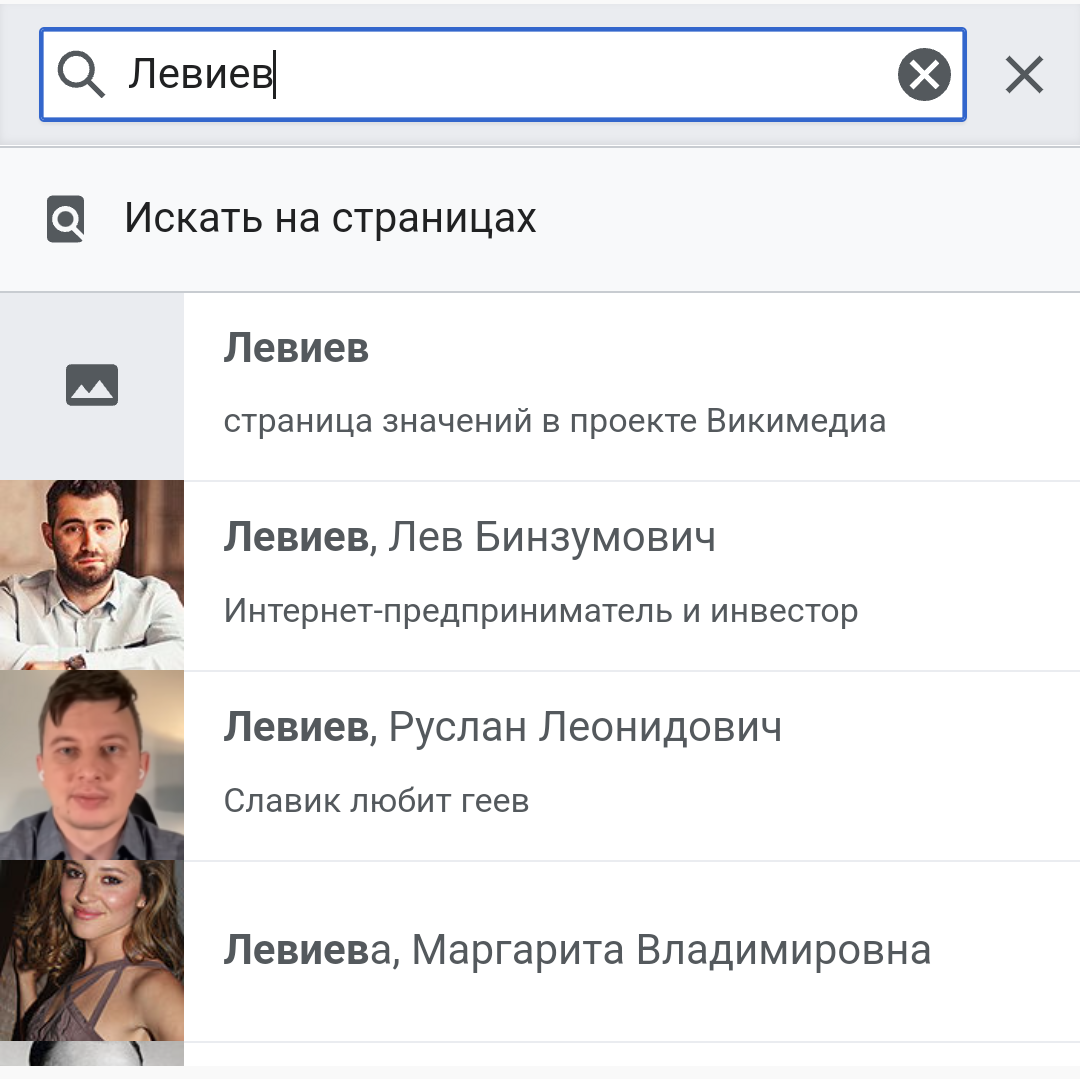This screenshot has width=1080, height=1079.
Task: Select "Искать на страницах" option
Action: pyautogui.click(x=330, y=218)
